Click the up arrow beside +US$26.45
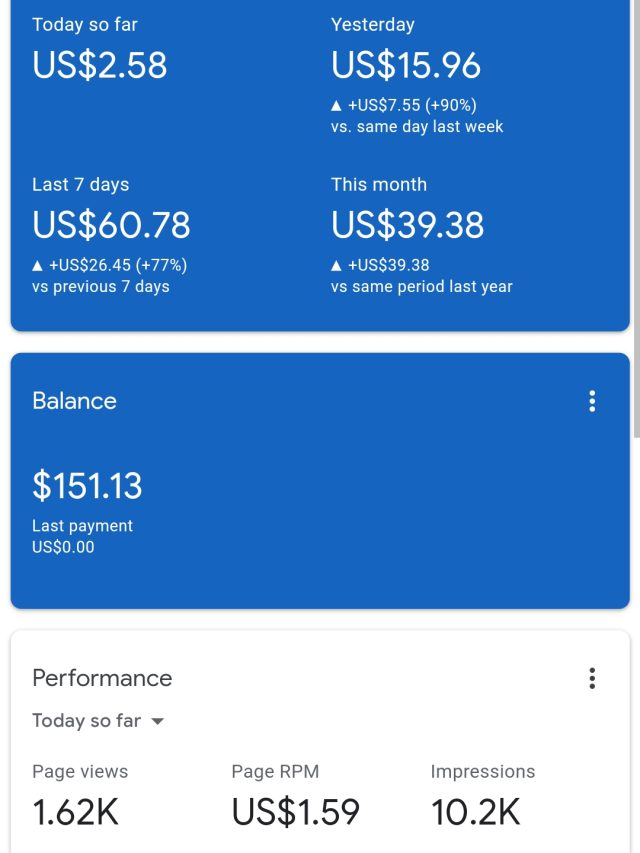This screenshot has width=640, height=853. pos(38,266)
